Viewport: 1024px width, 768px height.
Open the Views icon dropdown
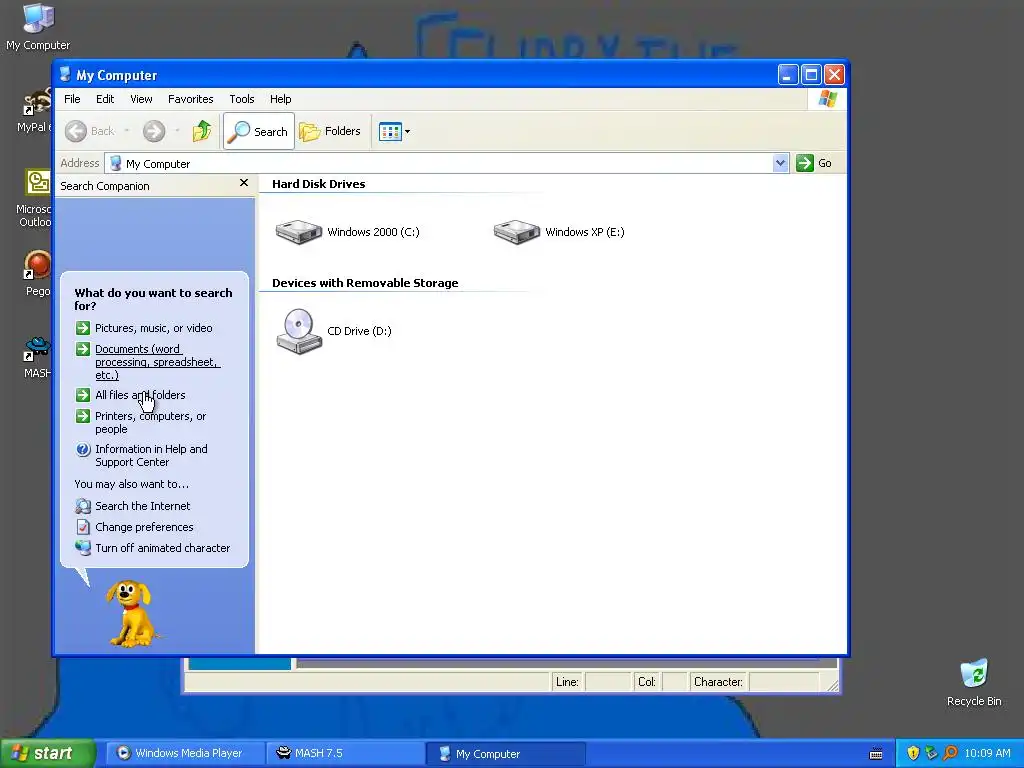click(x=394, y=131)
